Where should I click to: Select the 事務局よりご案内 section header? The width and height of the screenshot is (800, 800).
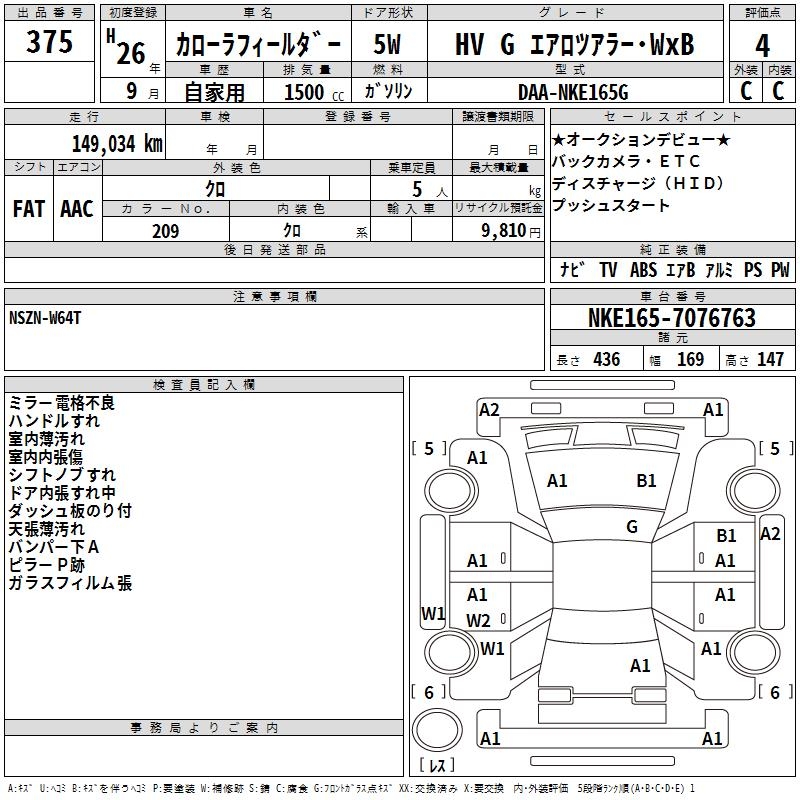click(x=204, y=728)
